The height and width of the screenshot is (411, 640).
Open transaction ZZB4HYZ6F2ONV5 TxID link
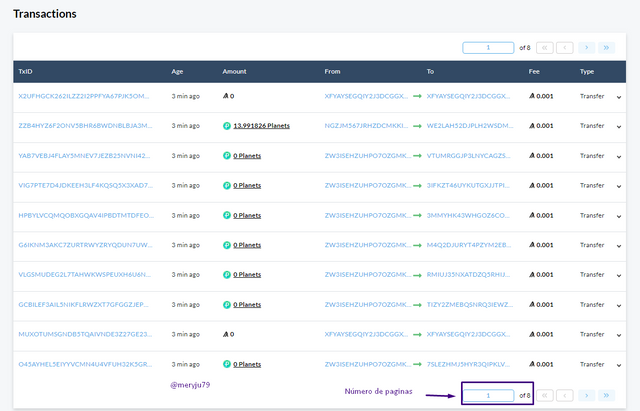click(84, 126)
